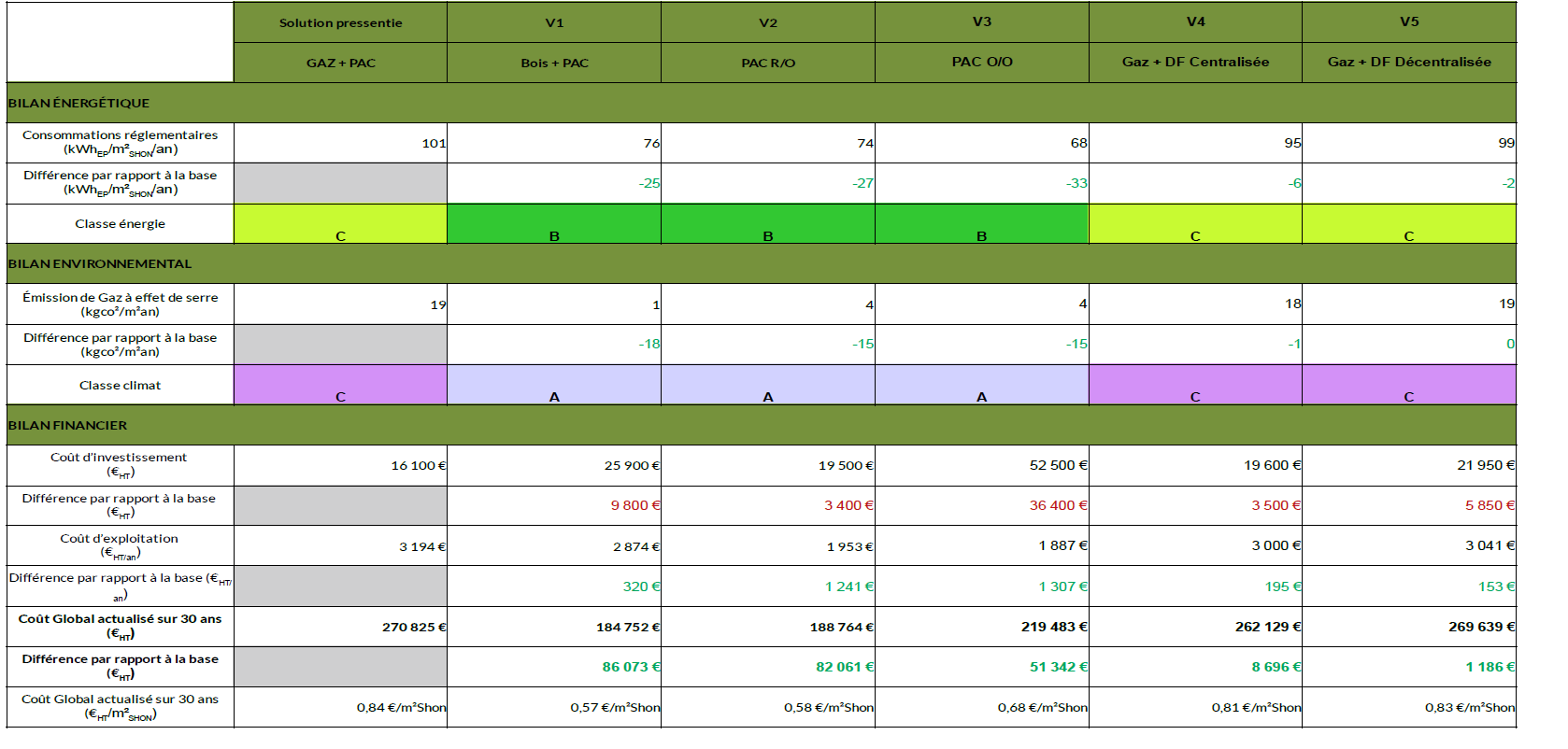Viewport: 1568px width, 749px height.
Task: Select the 'GAZ + PAC' cell
Action: pyautogui.click(x=340, y=63)
